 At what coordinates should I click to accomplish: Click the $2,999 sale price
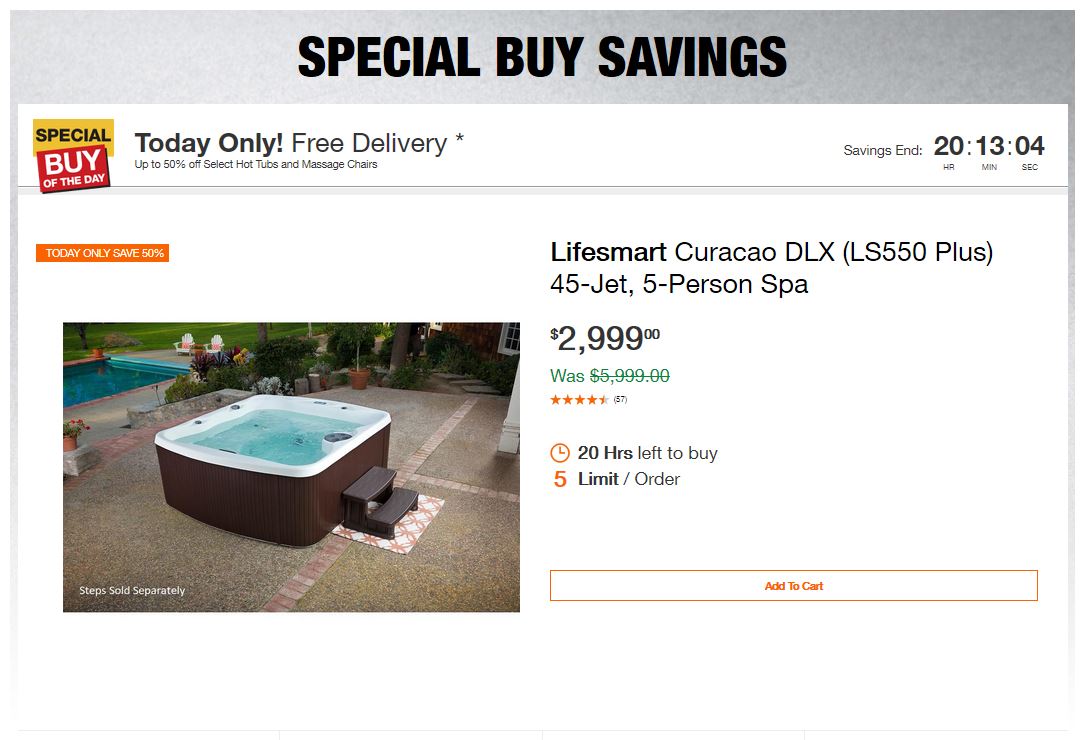click(604, 340)
